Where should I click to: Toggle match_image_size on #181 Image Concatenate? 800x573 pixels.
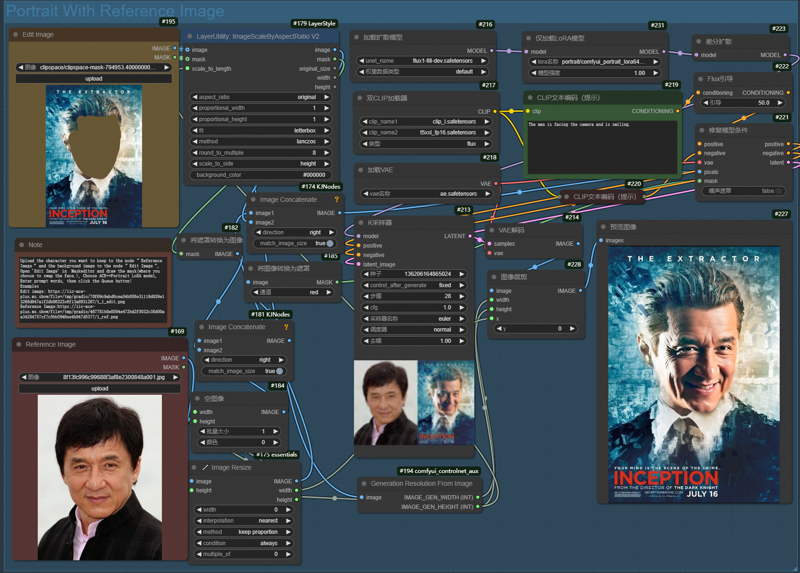point(279,371)
